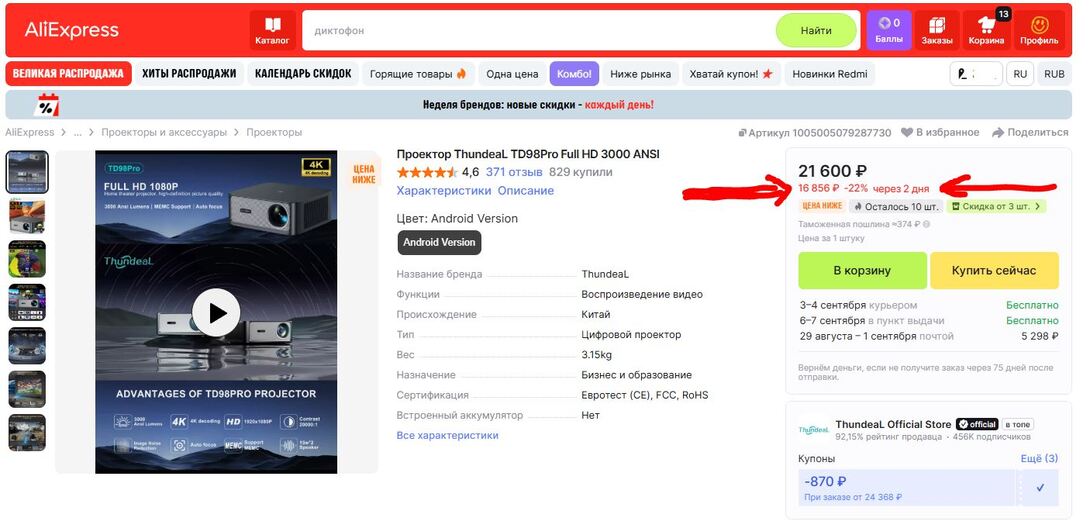Click Характеристики link
Screen dimensions: 1090x528
click(444, 190)
